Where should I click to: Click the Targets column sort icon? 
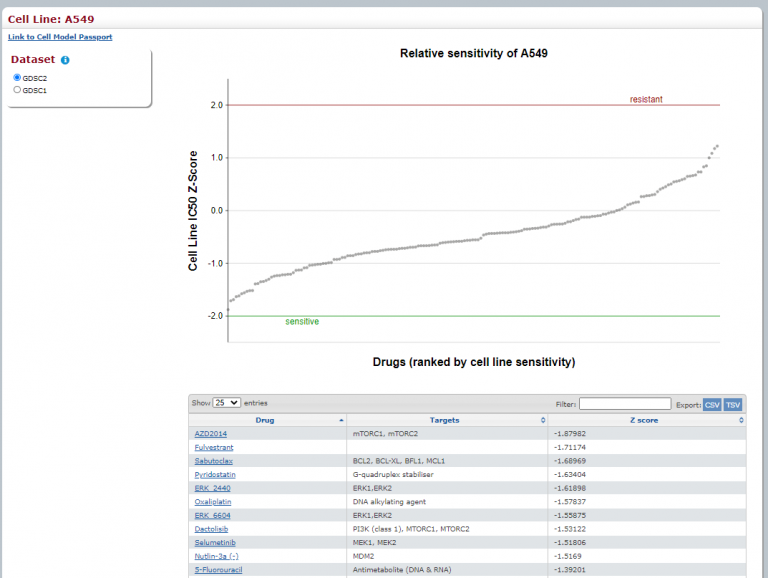pos(543,421)
